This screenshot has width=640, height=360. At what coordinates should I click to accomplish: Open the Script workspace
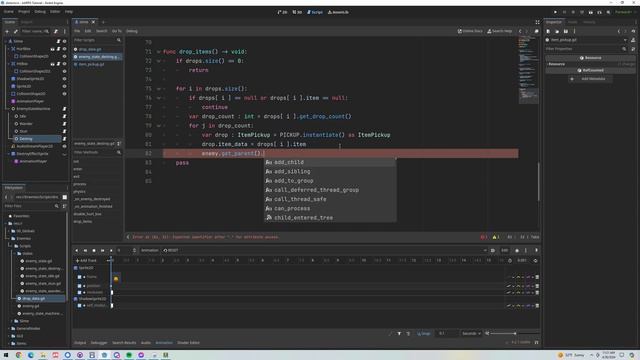pyautogui.click(x=315, y=12)
